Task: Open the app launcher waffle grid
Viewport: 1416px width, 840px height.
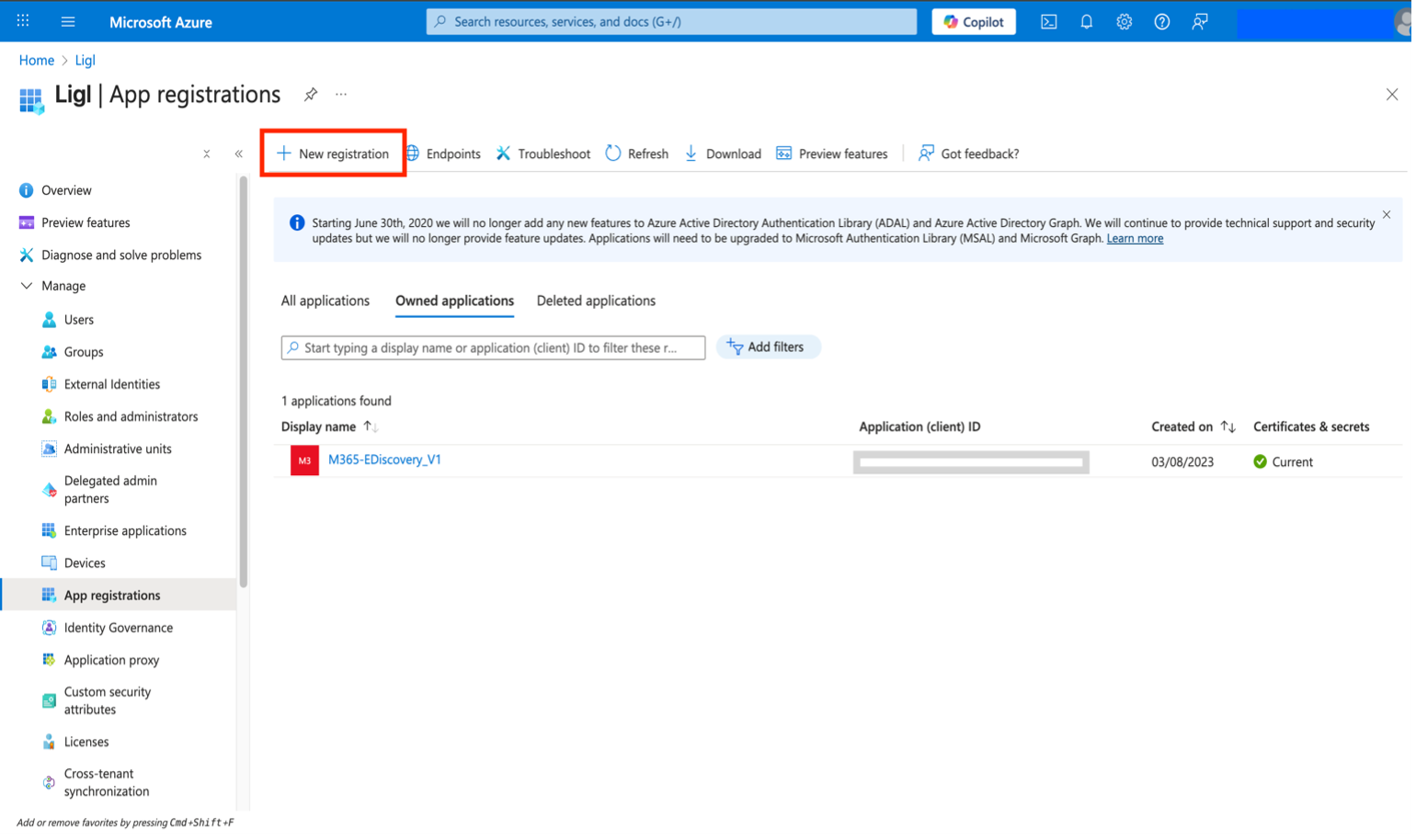Action: 23,21
